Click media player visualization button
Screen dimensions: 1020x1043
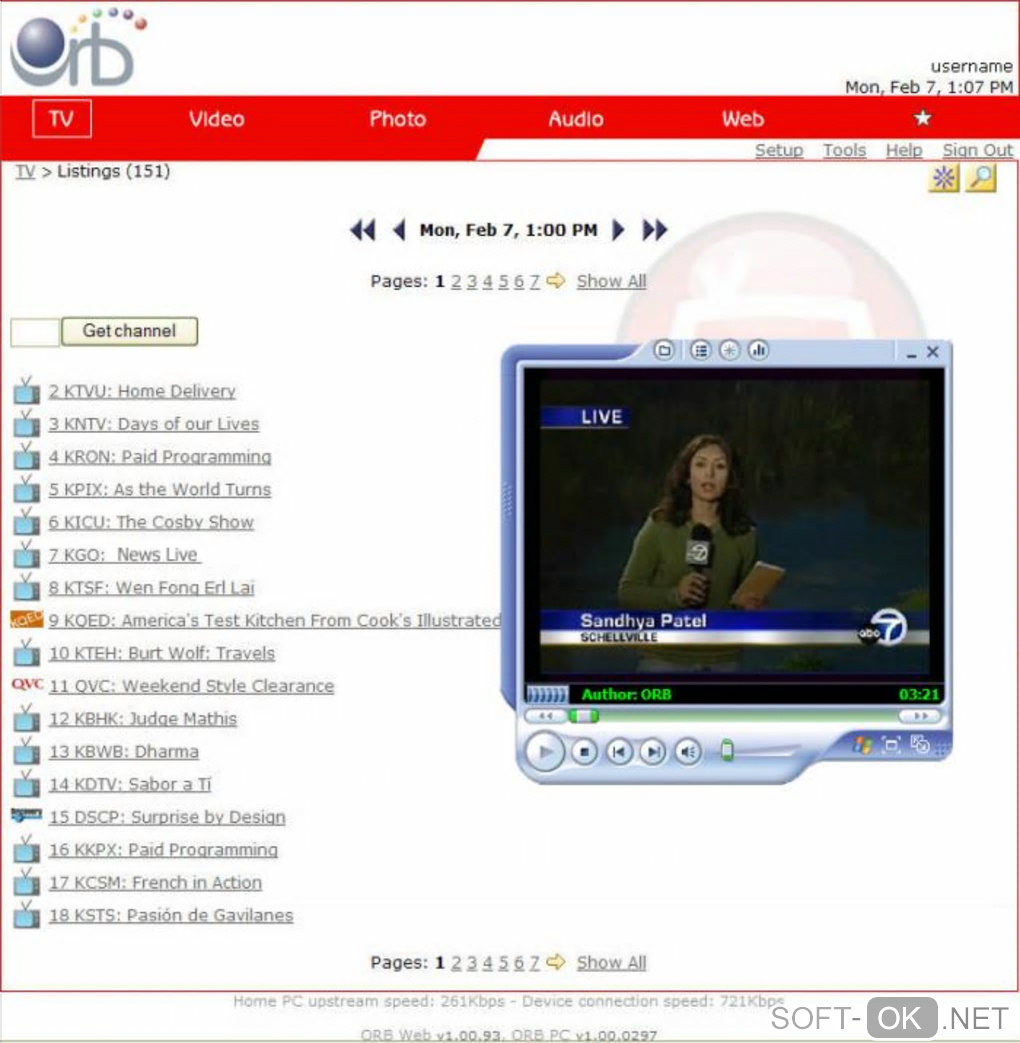pyautogui.click(x=729, y=350)
